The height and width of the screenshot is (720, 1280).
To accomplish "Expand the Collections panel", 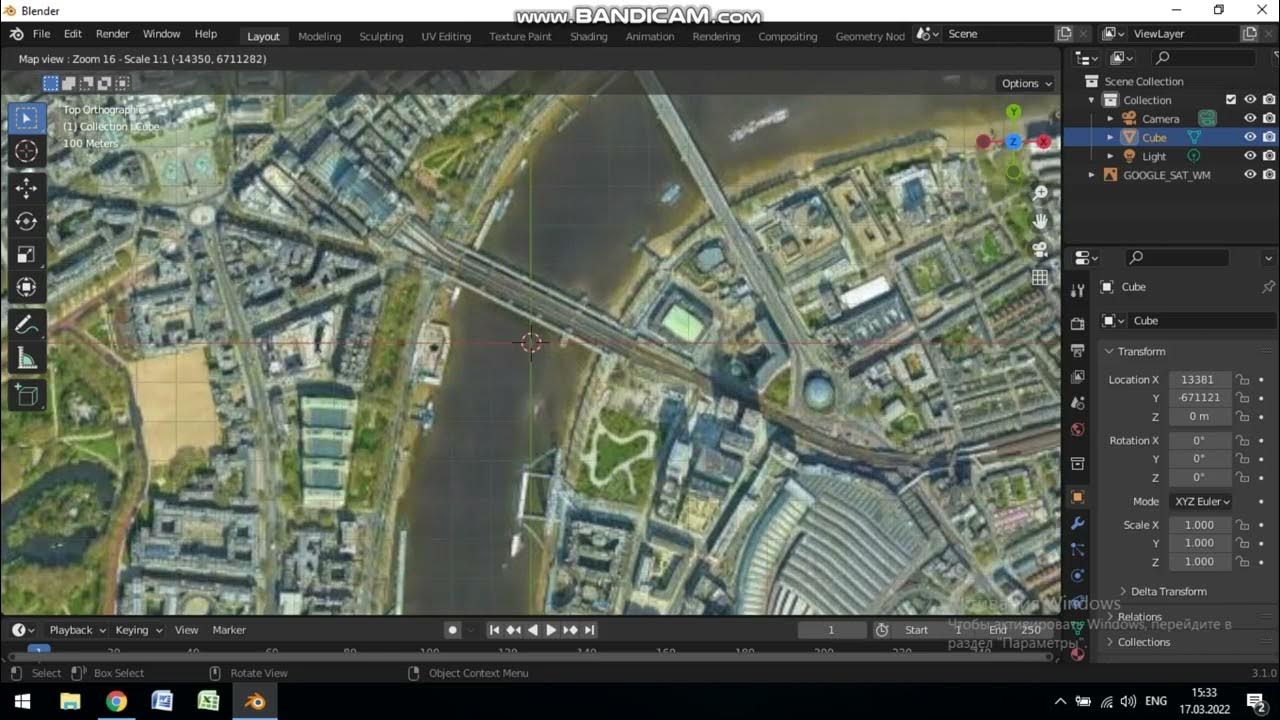I will [x=1143, y=642].
